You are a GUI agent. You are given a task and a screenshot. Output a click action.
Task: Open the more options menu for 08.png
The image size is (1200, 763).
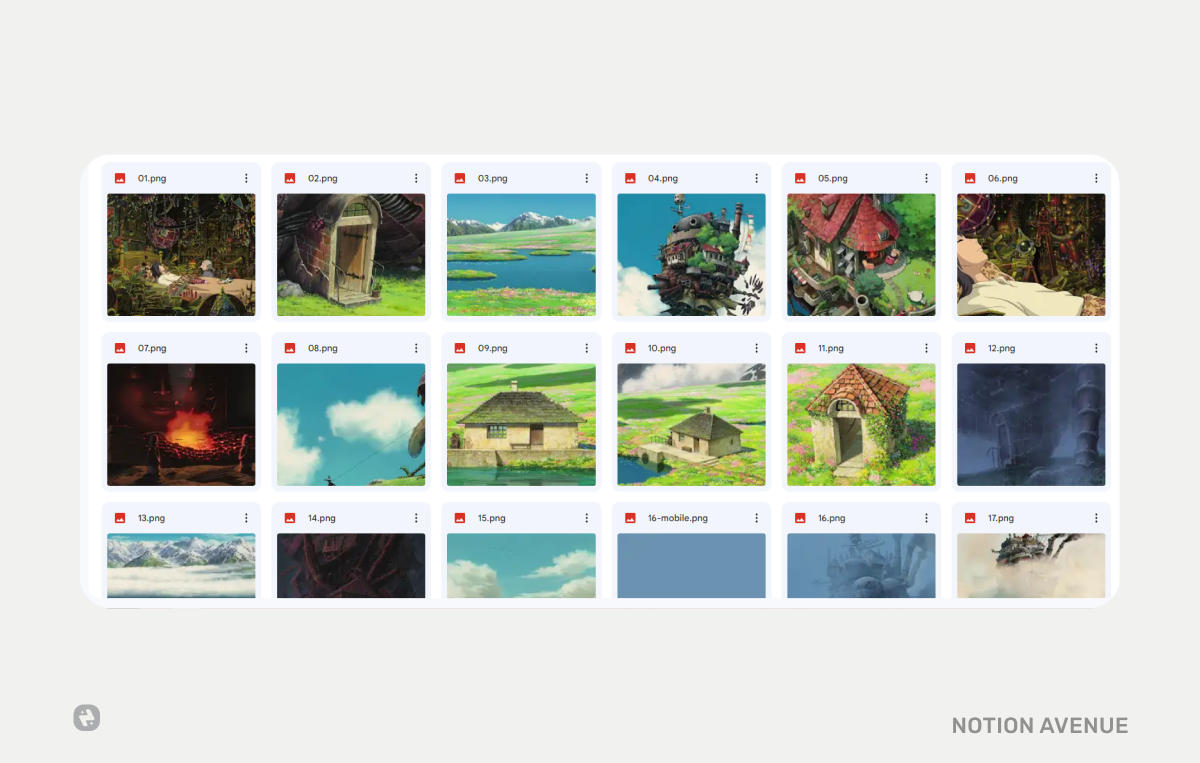pyautogui.click(x=416, y=348)
